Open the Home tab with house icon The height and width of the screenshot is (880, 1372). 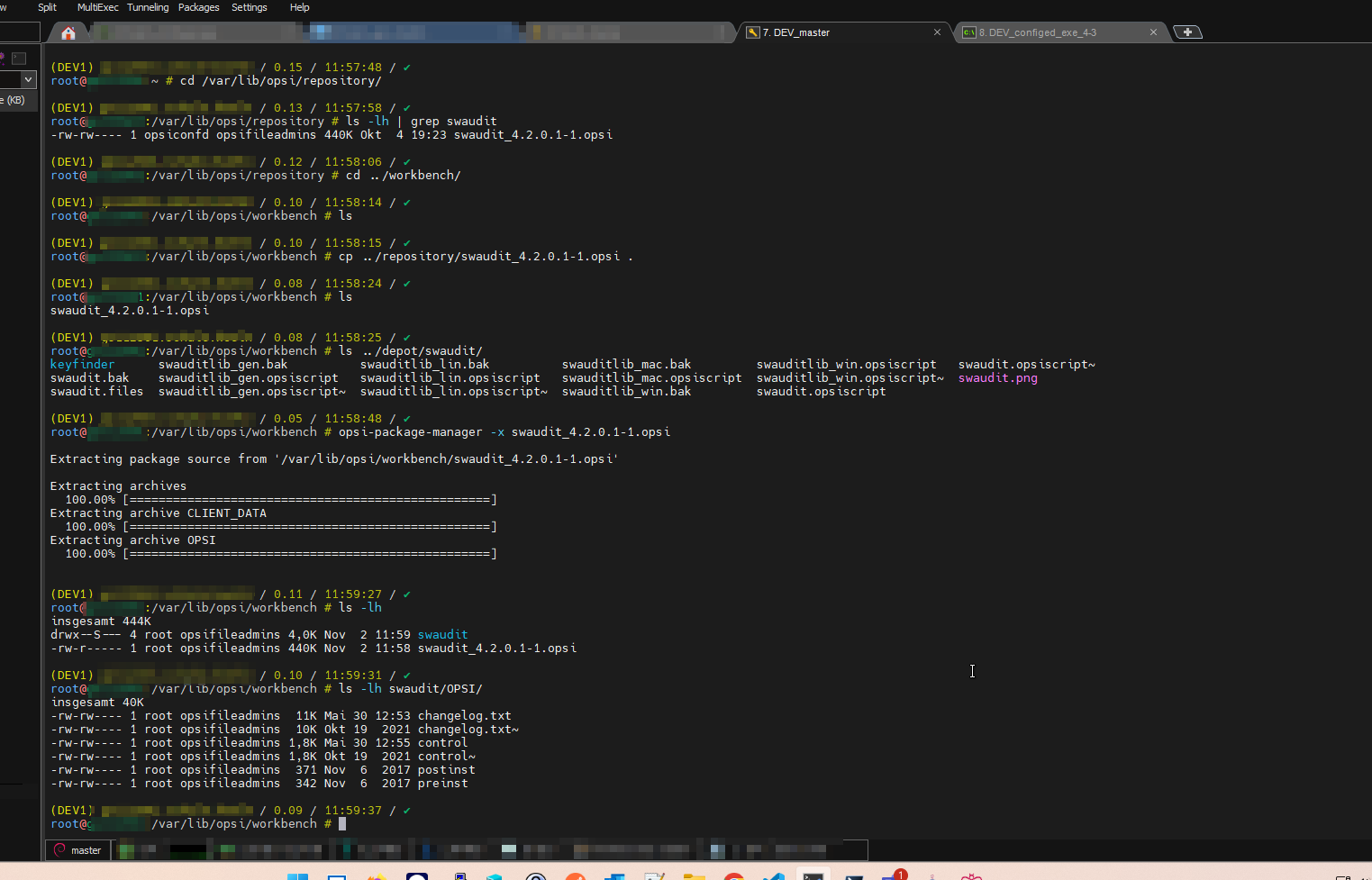tap(68, 32)
